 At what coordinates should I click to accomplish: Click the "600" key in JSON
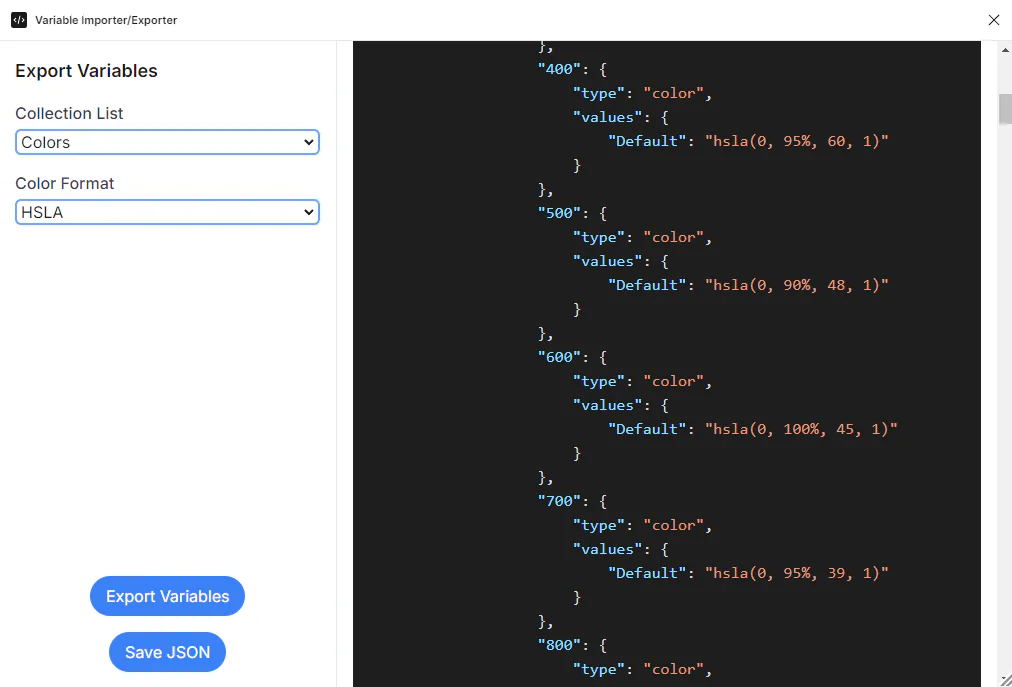pyautogui.click(x=560, y=357)
